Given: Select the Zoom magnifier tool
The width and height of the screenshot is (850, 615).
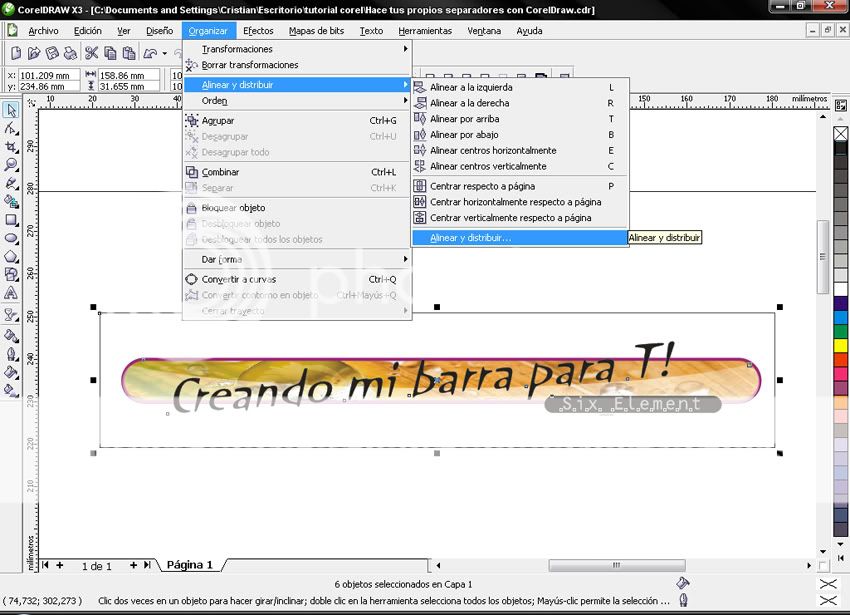Looking at the screenshot, I should coord(11,165).
